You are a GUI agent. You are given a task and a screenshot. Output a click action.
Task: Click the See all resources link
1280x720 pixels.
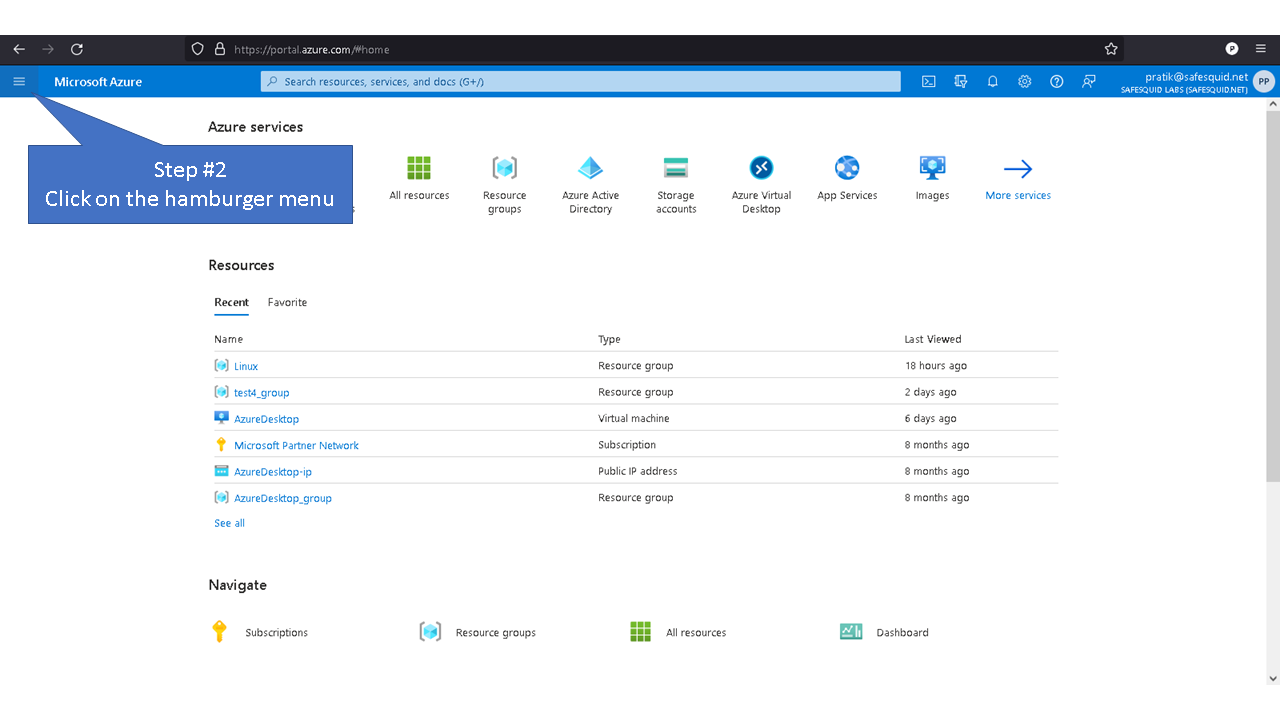pyautogui.click(x=229, y=523)
